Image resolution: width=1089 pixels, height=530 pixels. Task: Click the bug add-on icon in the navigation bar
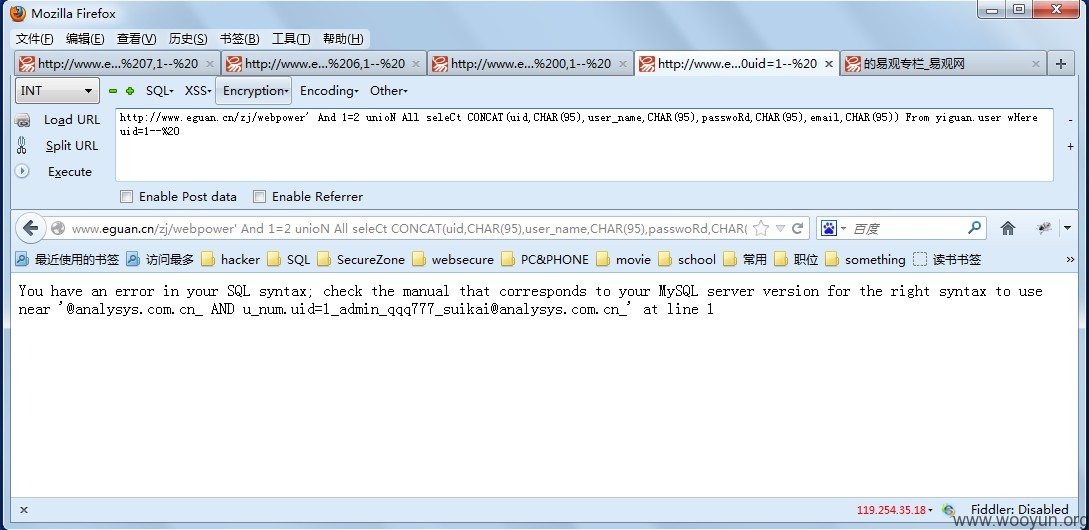click(x=1044, y=228)
